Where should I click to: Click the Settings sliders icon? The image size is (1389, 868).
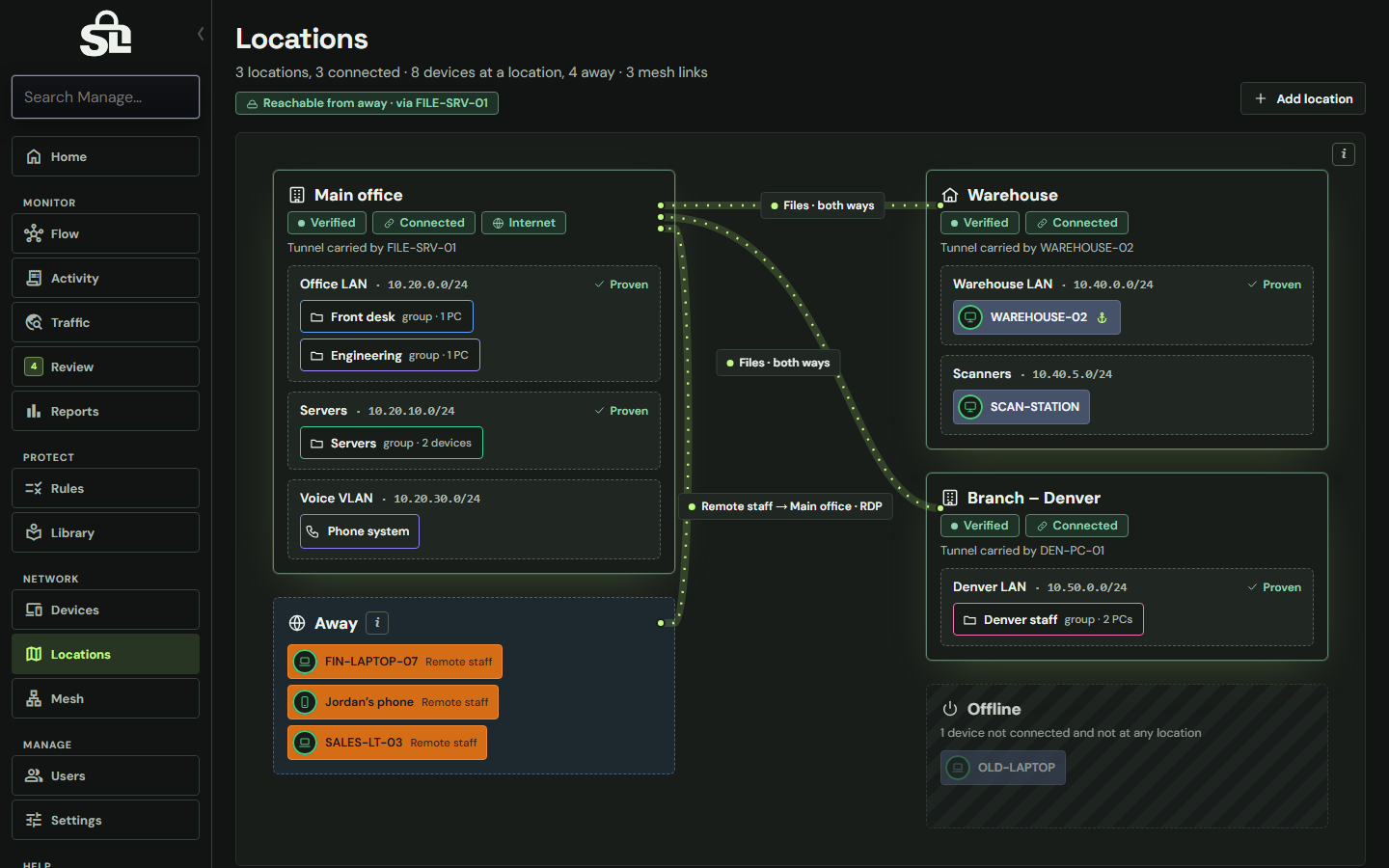[x=34, y=820]
